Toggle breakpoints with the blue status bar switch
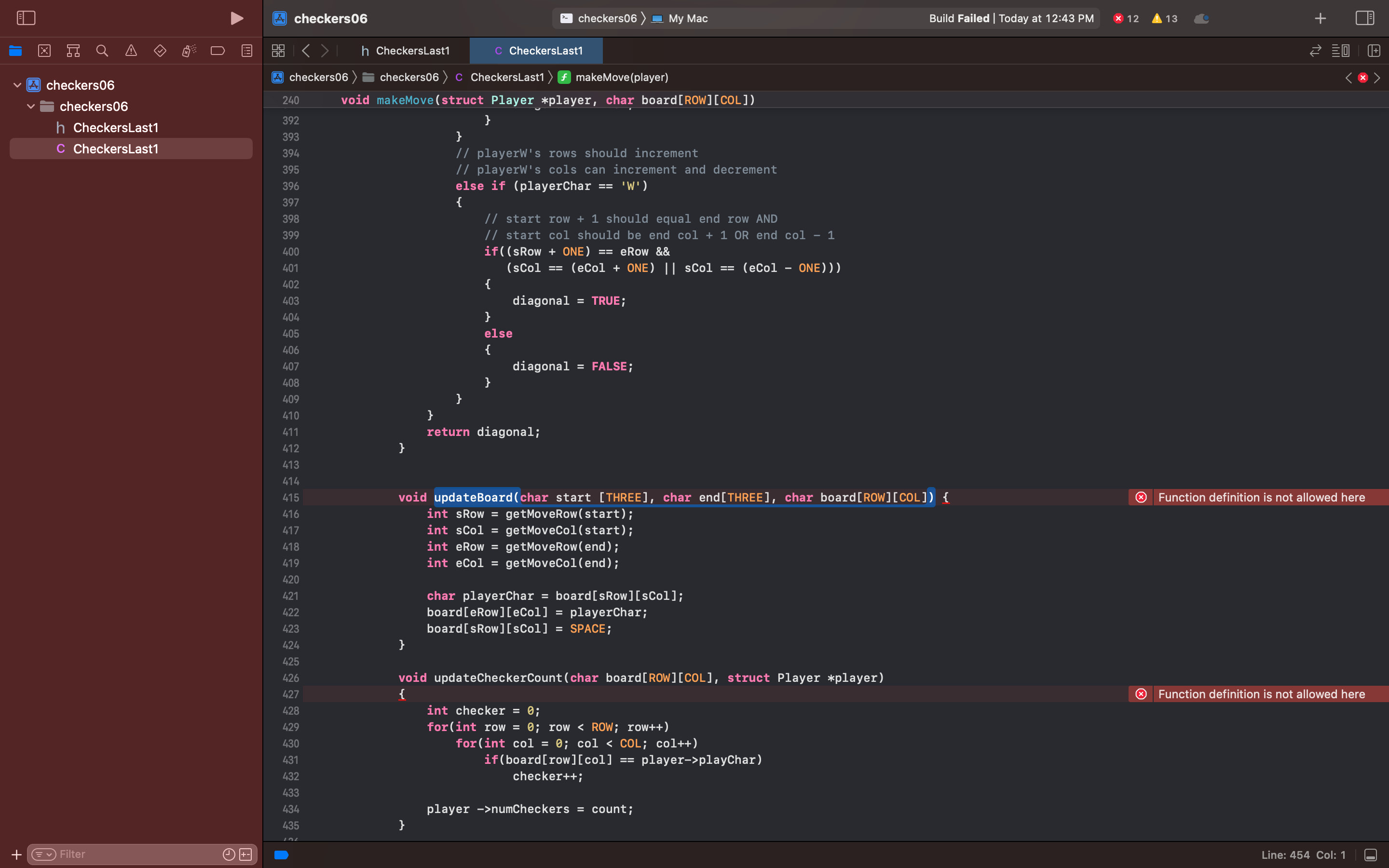1389x868 pixels. [x=281, y=854]
